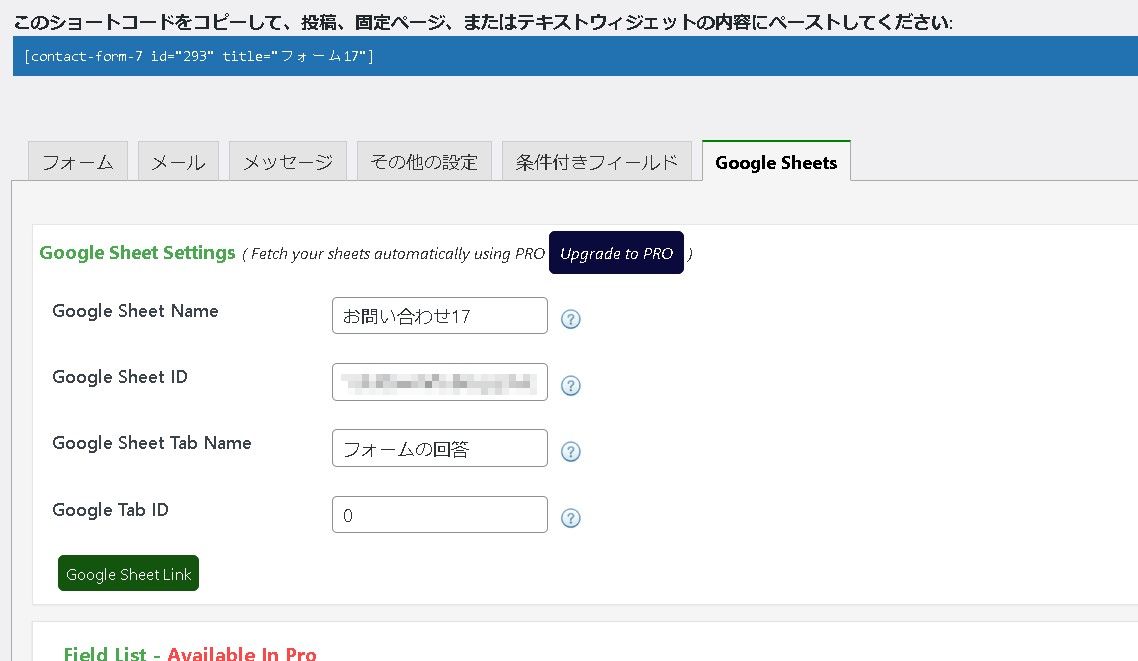This screenshot has width=1138, height=661.
Task: Switch to the 条件付きフィールド tab
Action: pos(596,160)
